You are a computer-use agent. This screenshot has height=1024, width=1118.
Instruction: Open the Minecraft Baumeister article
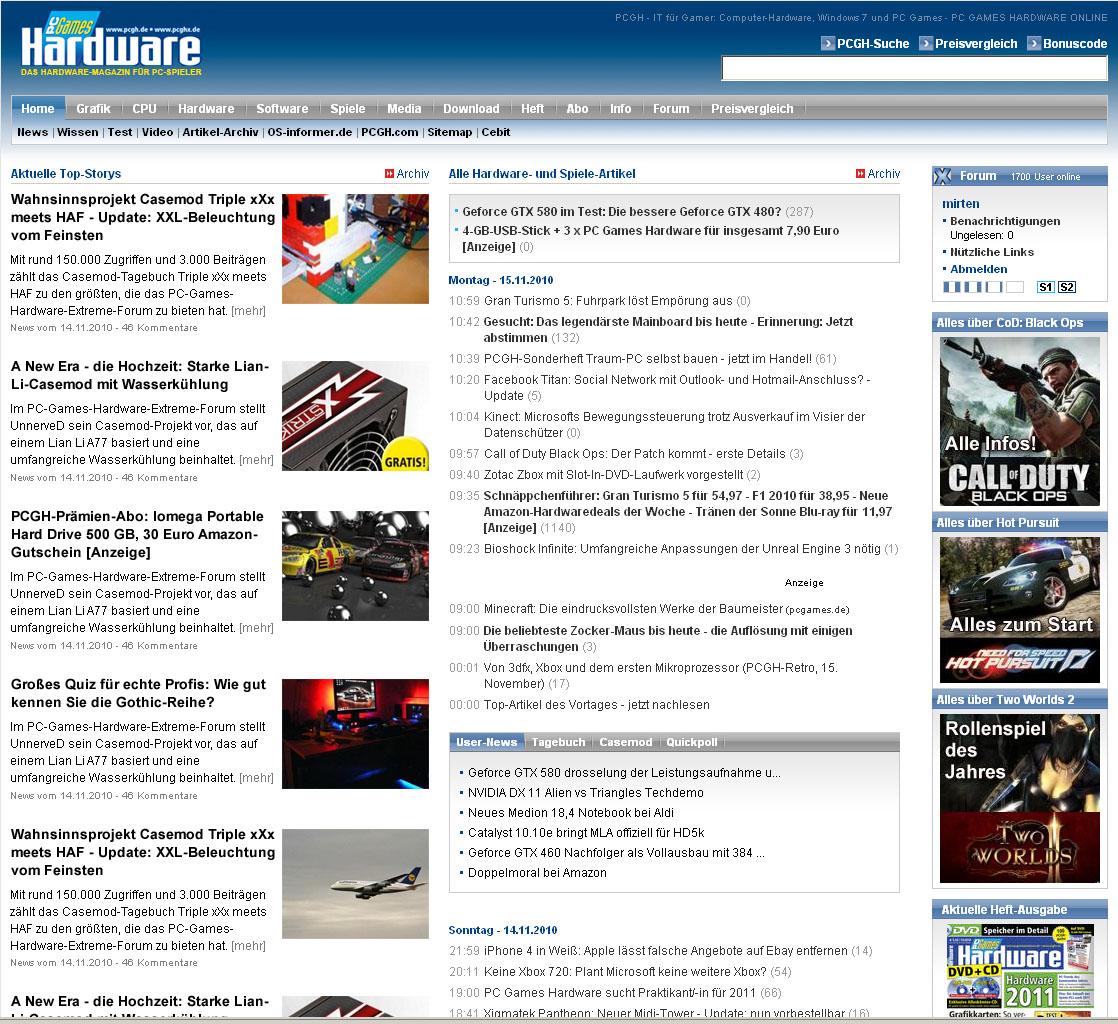coord(633,609)
